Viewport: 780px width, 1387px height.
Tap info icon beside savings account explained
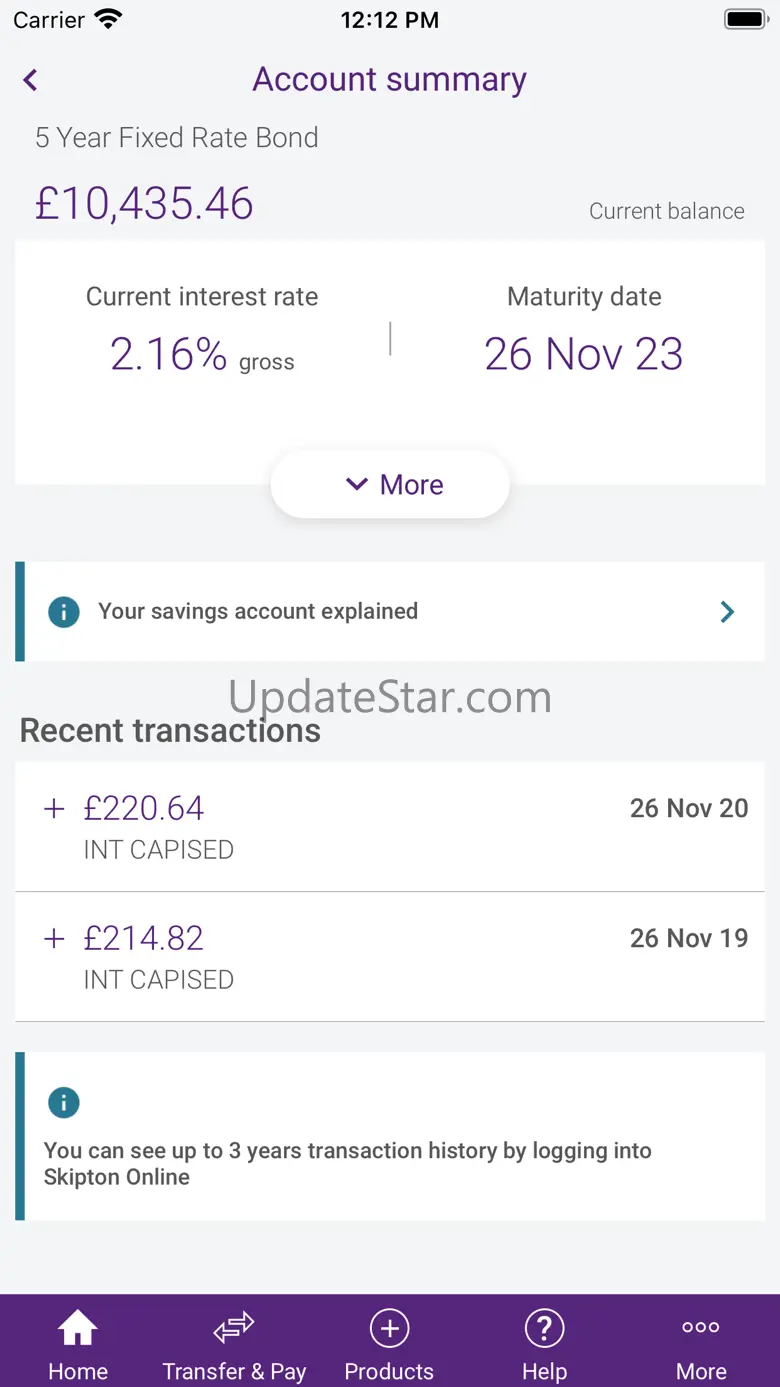pyautogui.click(x=64, y=611)
